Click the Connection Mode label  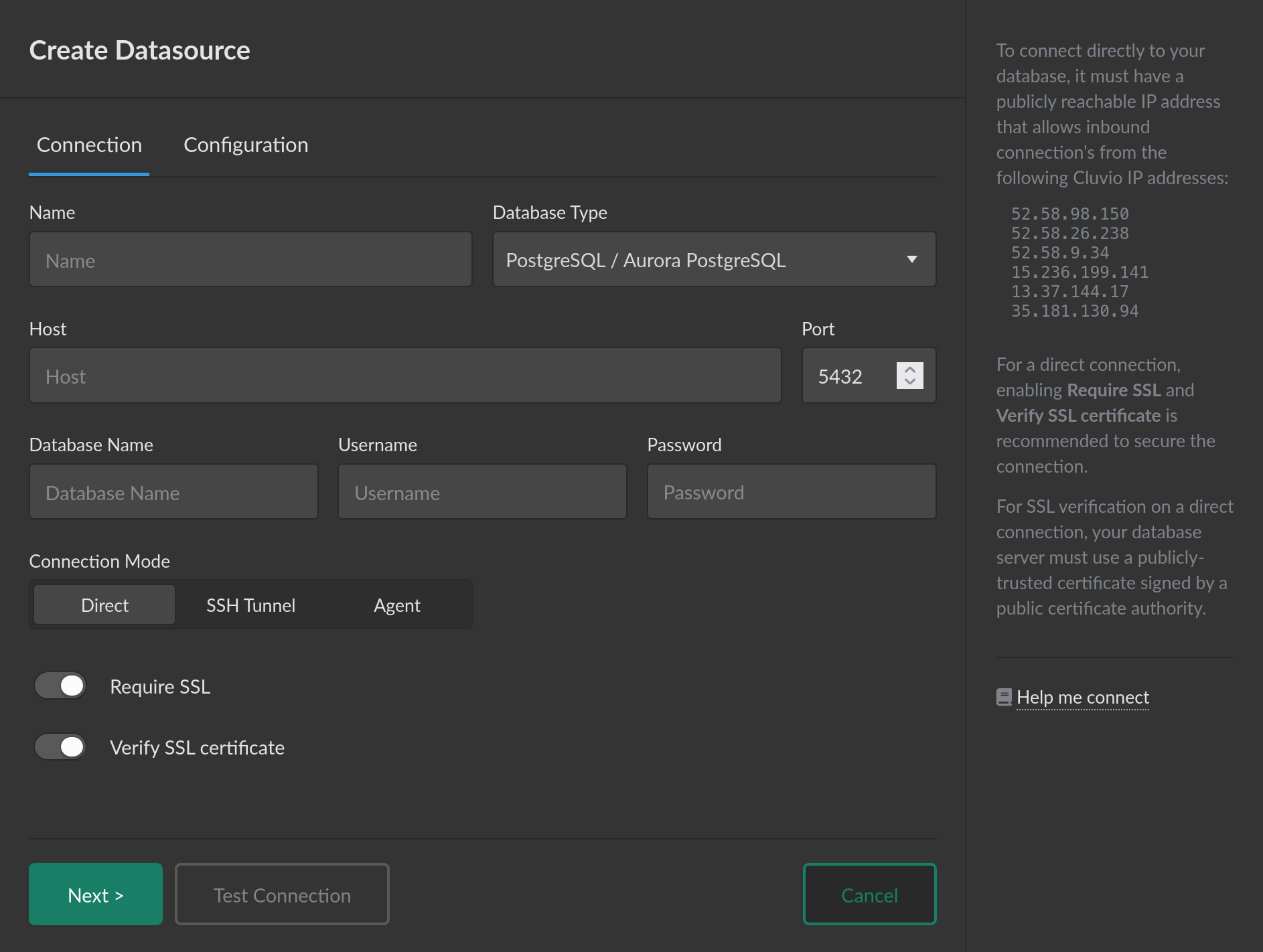pos(99,561)
